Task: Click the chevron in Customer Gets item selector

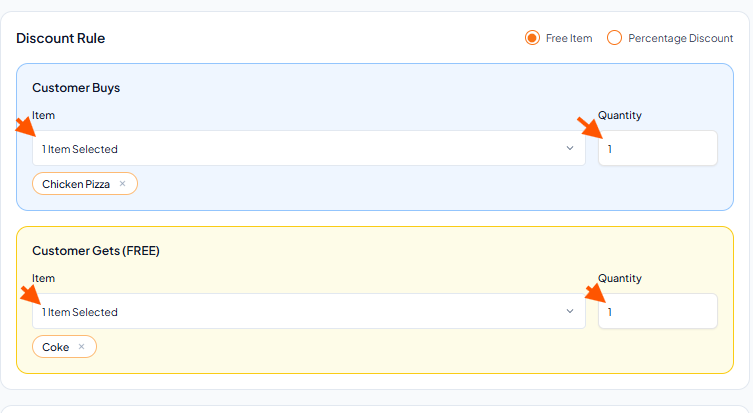Action: 570,311
